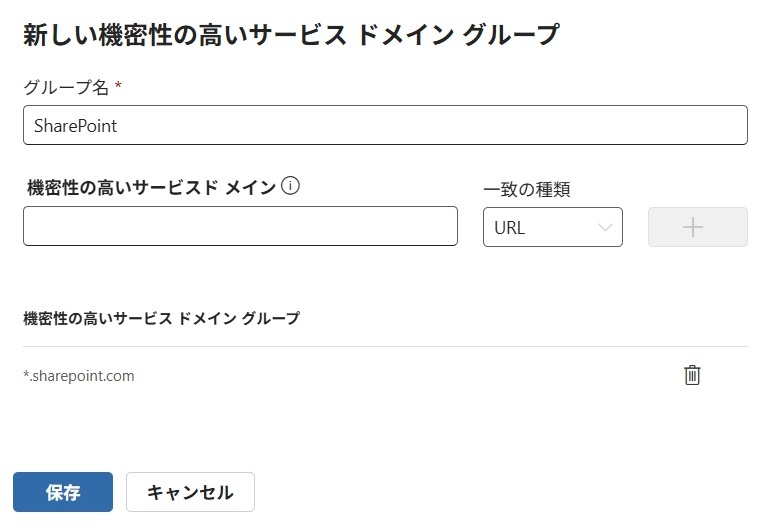This screenshot has height=532, width=773.
Task: Click the plus icon to add the domain
Action: [697, 227]
